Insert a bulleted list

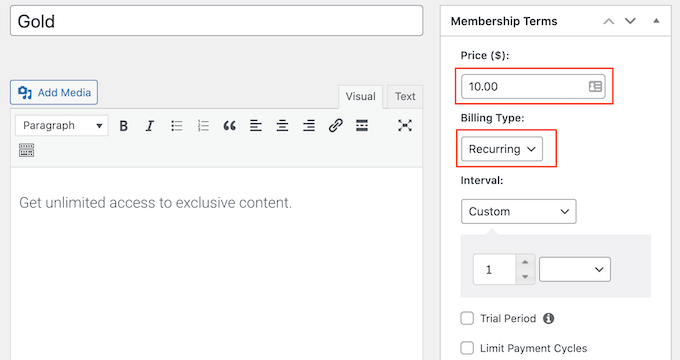point(177,126)
